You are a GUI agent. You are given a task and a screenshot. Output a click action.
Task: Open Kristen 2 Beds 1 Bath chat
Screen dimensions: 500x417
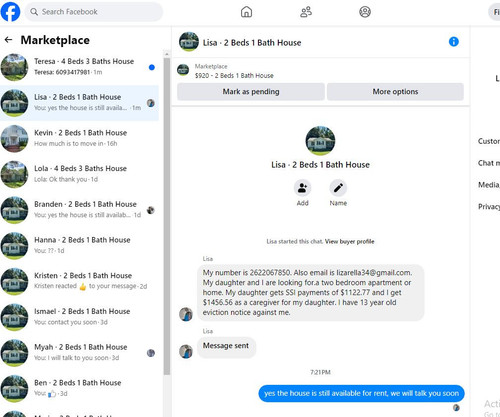[79, 281]
